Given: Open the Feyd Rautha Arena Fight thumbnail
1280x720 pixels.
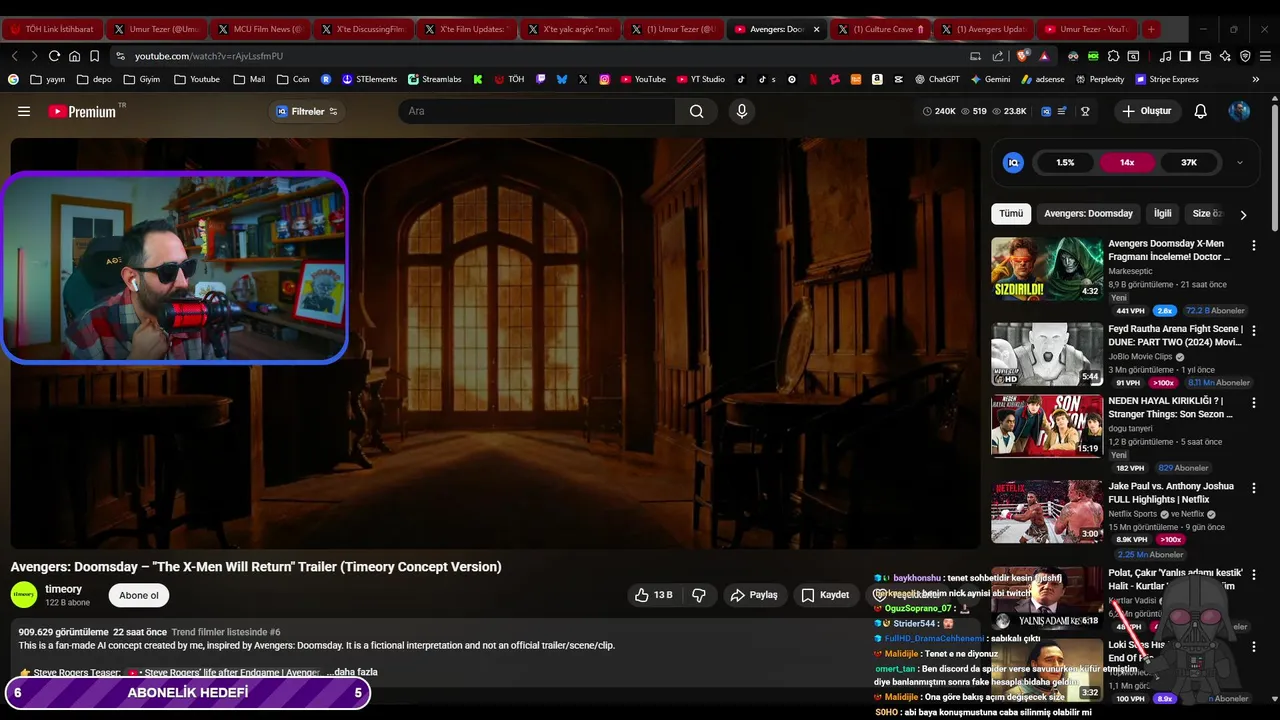Looking at the screenshot, I should (1047, 354).
